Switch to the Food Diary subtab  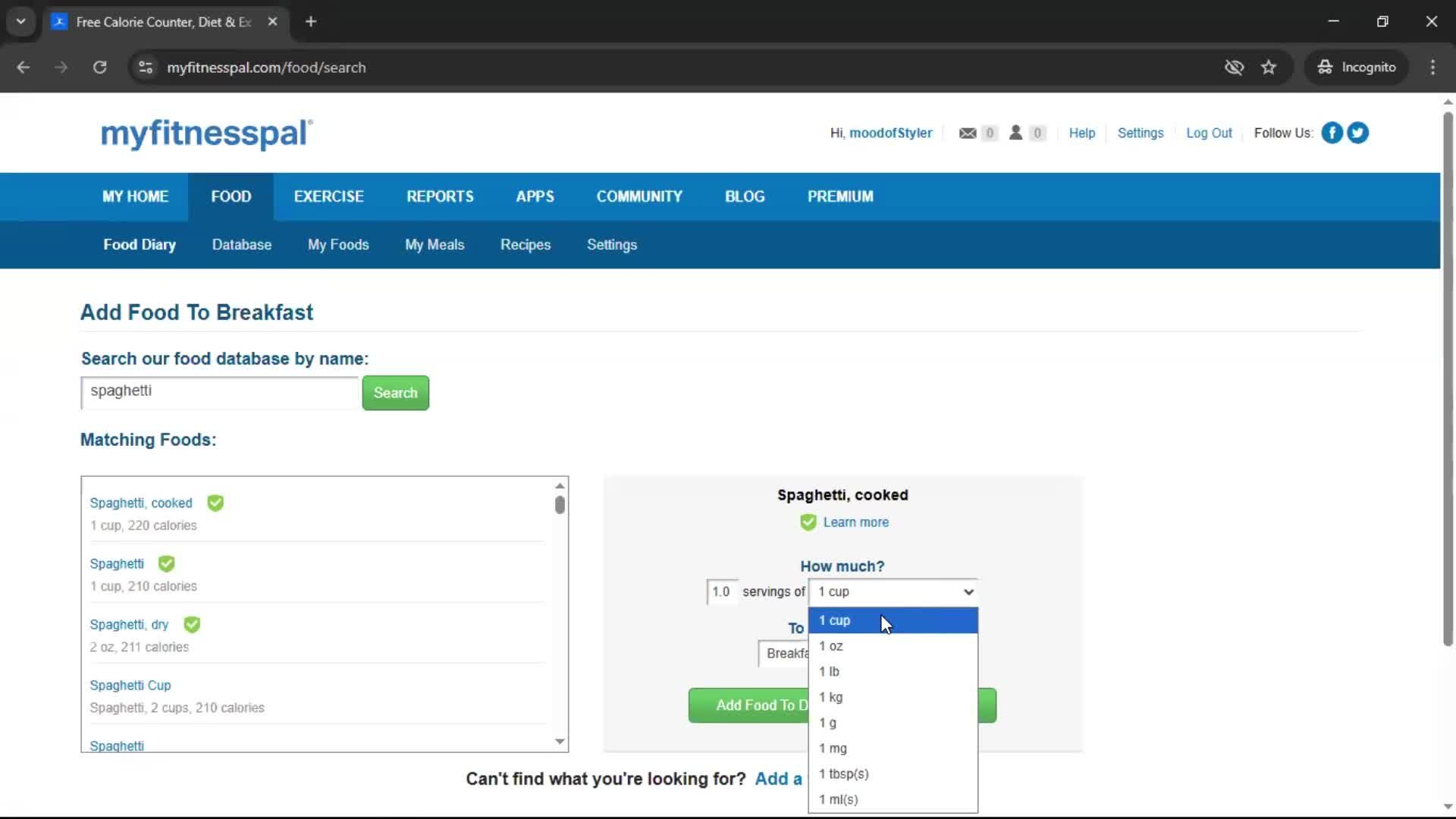click(140, 245)
